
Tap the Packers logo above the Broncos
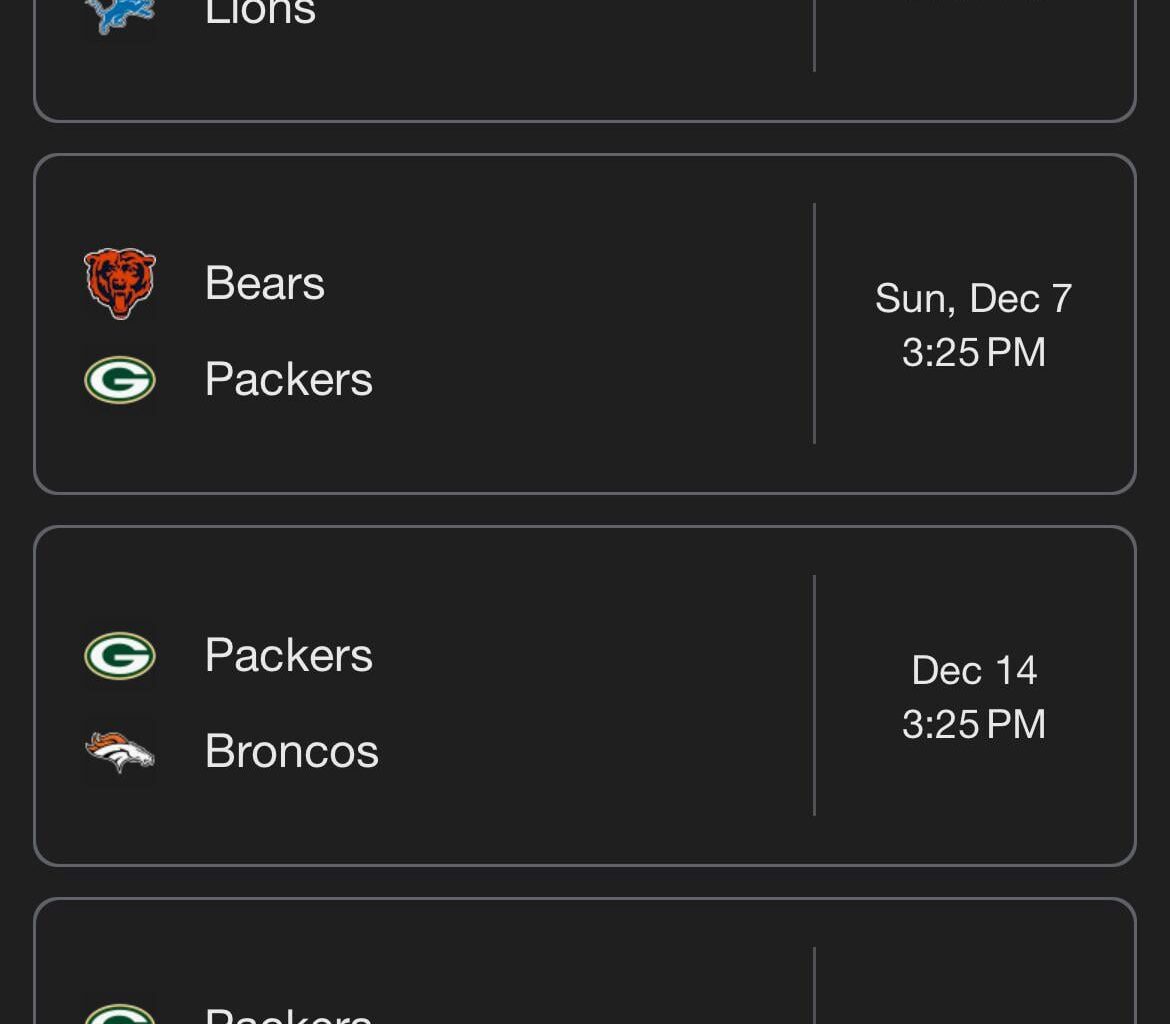click(x=120, y=656)
